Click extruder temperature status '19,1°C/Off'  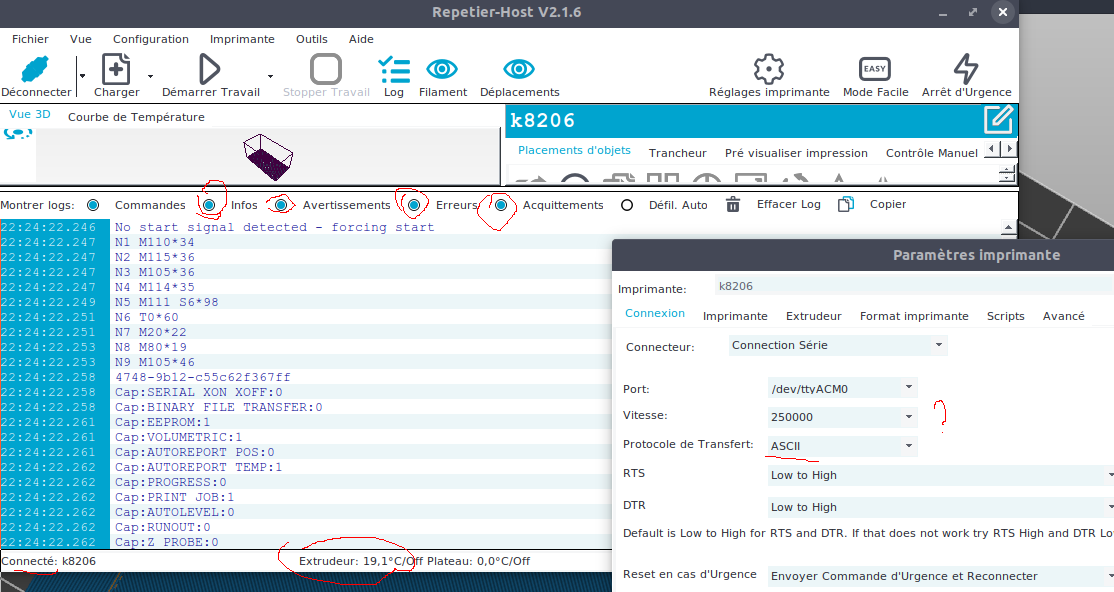pyautogui.click(x=393, y=561)
